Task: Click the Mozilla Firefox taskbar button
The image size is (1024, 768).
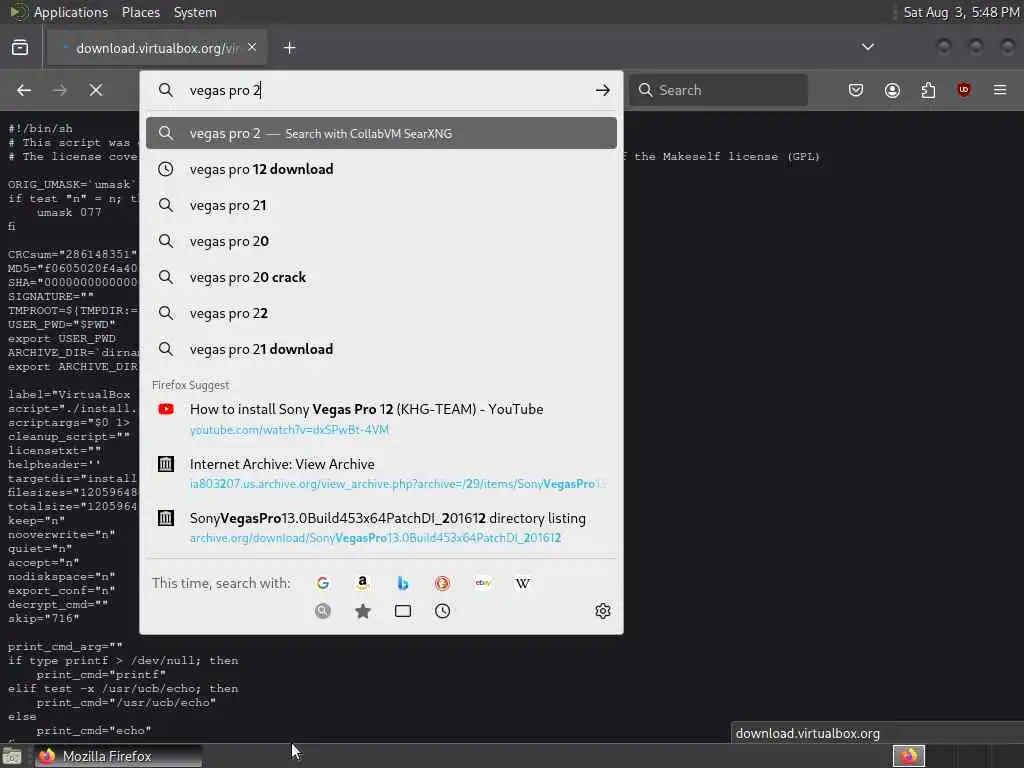Action: (118, 756)
